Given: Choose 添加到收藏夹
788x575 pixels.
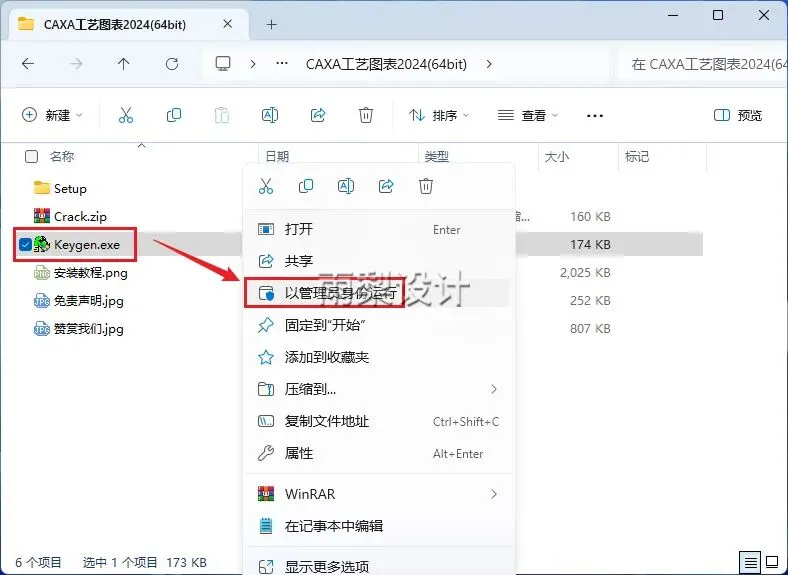Looking at the screenshot, I should tap(379, 357).
